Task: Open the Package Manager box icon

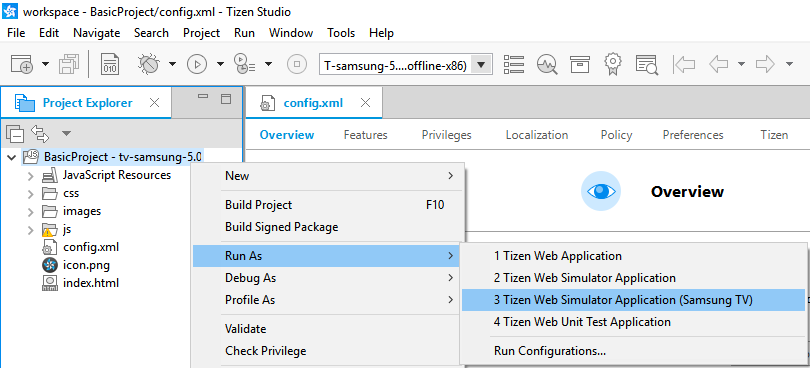Action: tap(580, 64)
